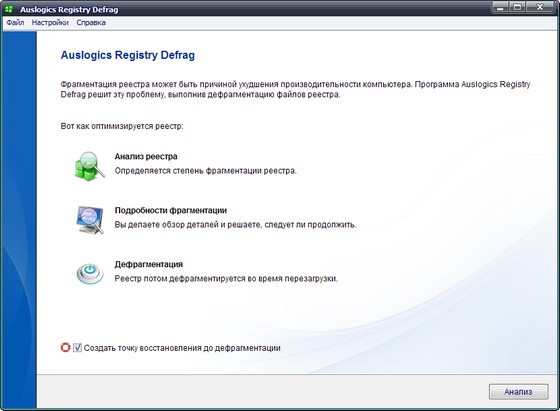560x411 pixels.
Task: Click text 'Реестр потом дефрагментируется во время перезагрузки.'
Action: pos(226,279)
